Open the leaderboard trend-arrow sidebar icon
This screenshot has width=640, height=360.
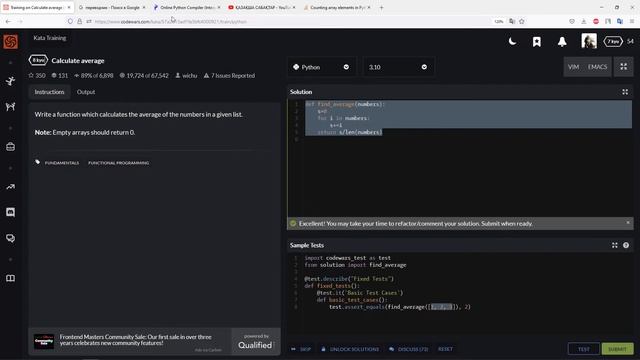(x=11, y=187)
